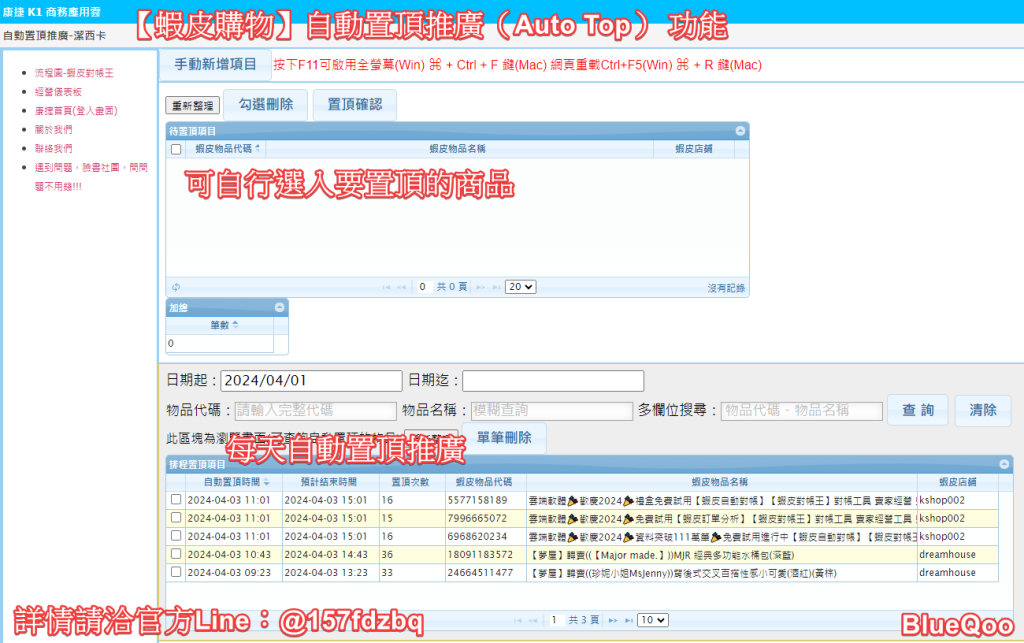Open 流程圖-蝦皮對帳王 sidebar link

pos(74,74)
